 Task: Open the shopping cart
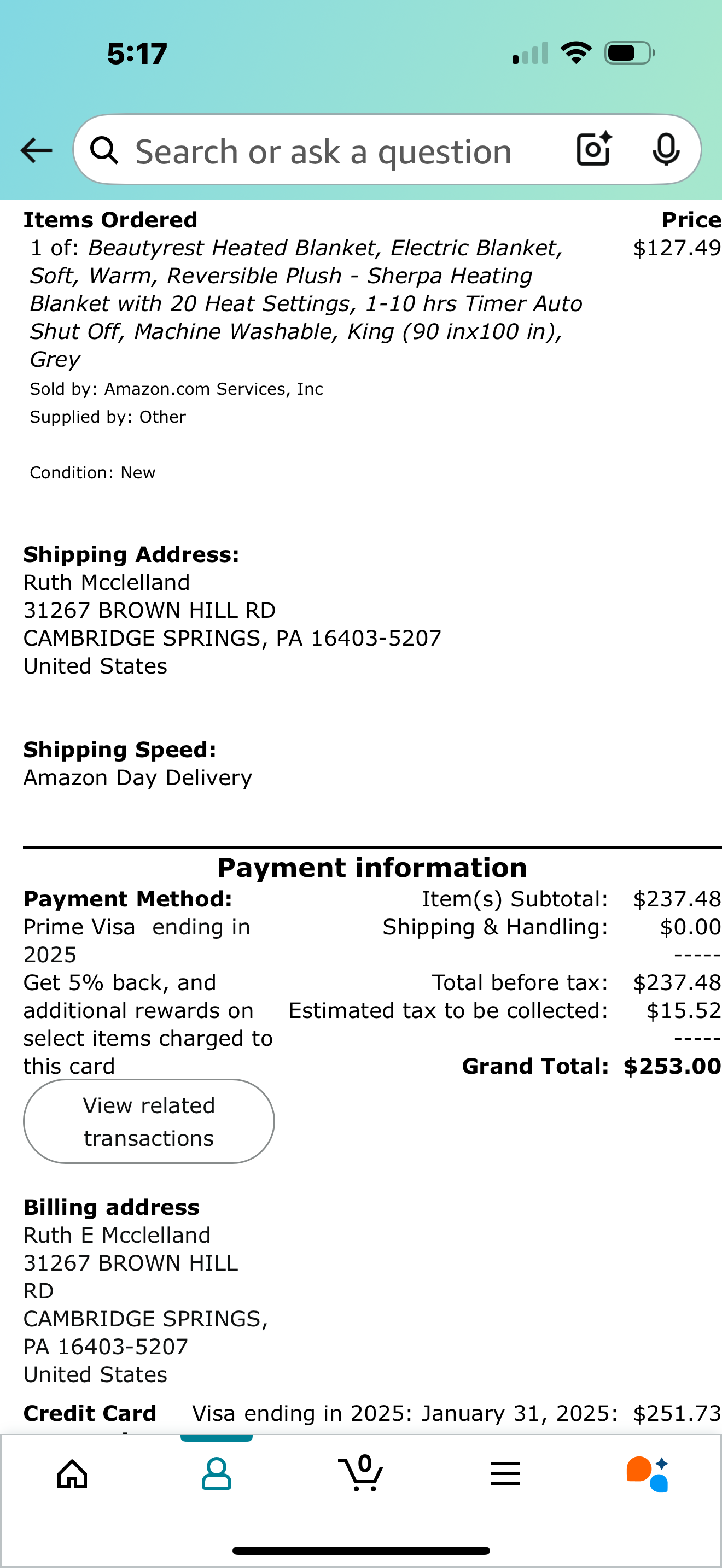(x=360, y=1472)
